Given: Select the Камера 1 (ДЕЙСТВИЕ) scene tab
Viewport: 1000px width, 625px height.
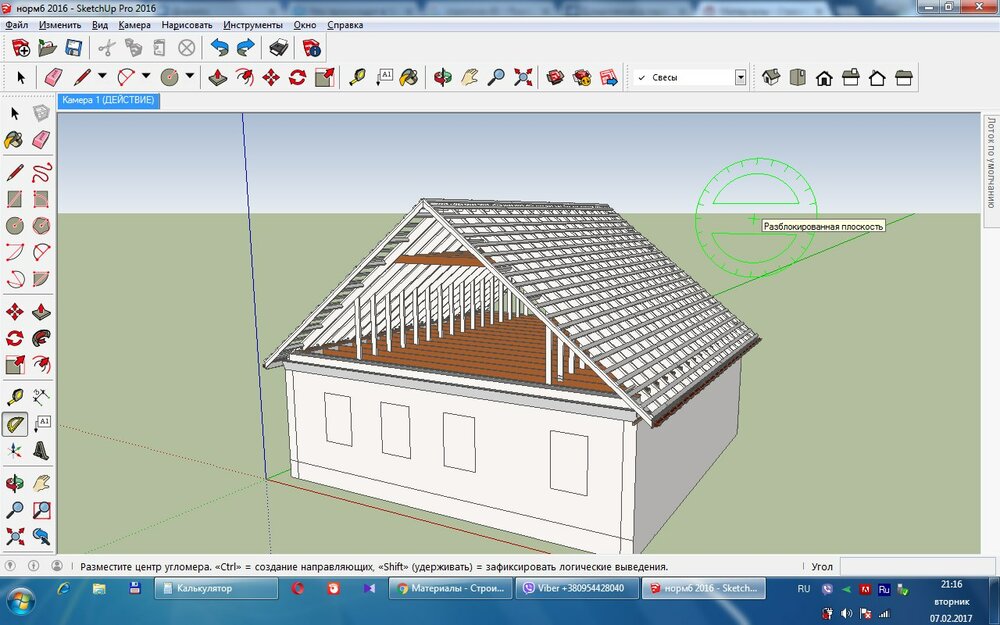Looking at the screenshot, I should pos(108,101).
